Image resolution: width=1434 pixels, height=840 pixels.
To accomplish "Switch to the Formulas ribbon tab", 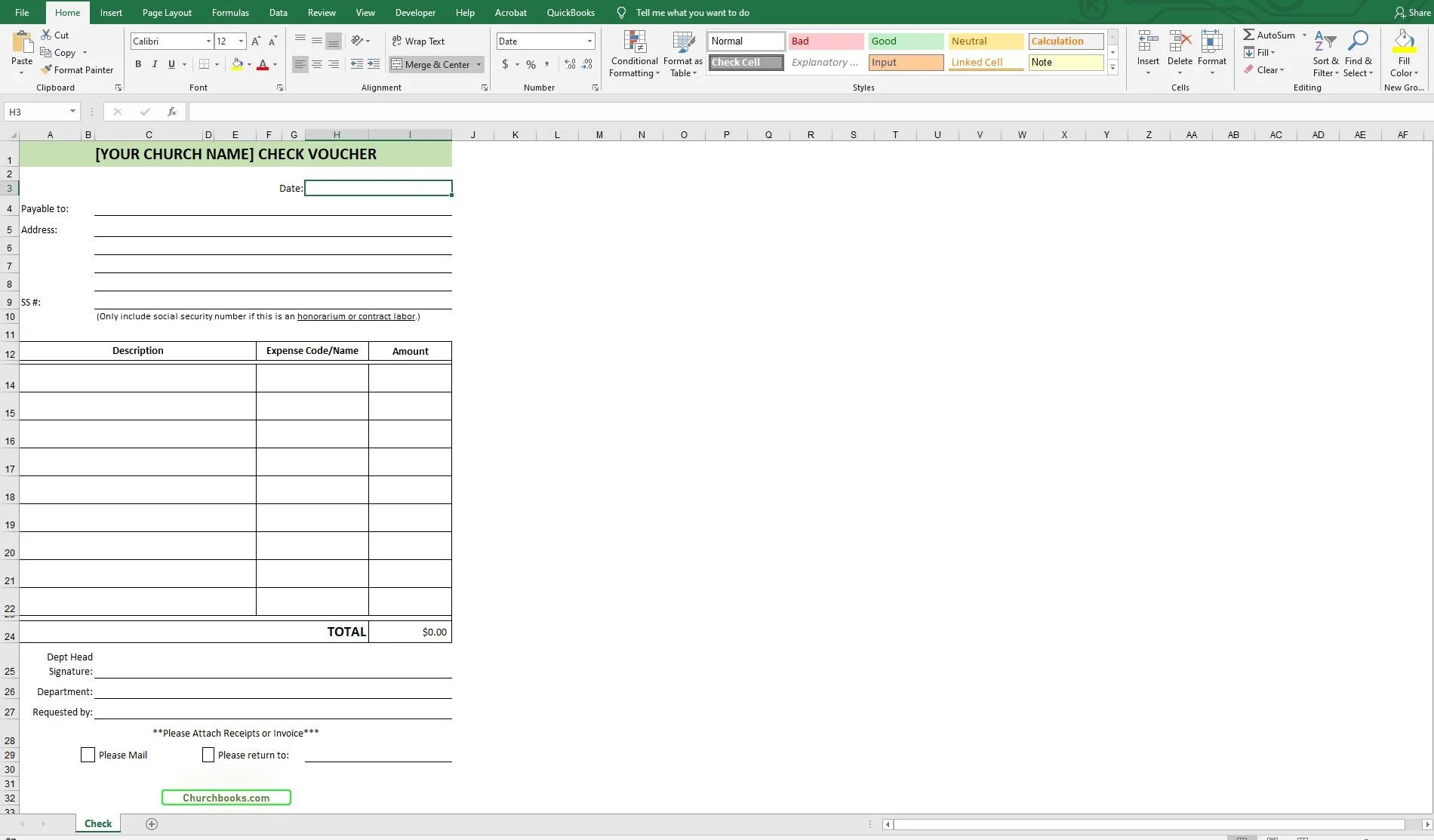I will [x=230, y=12].
